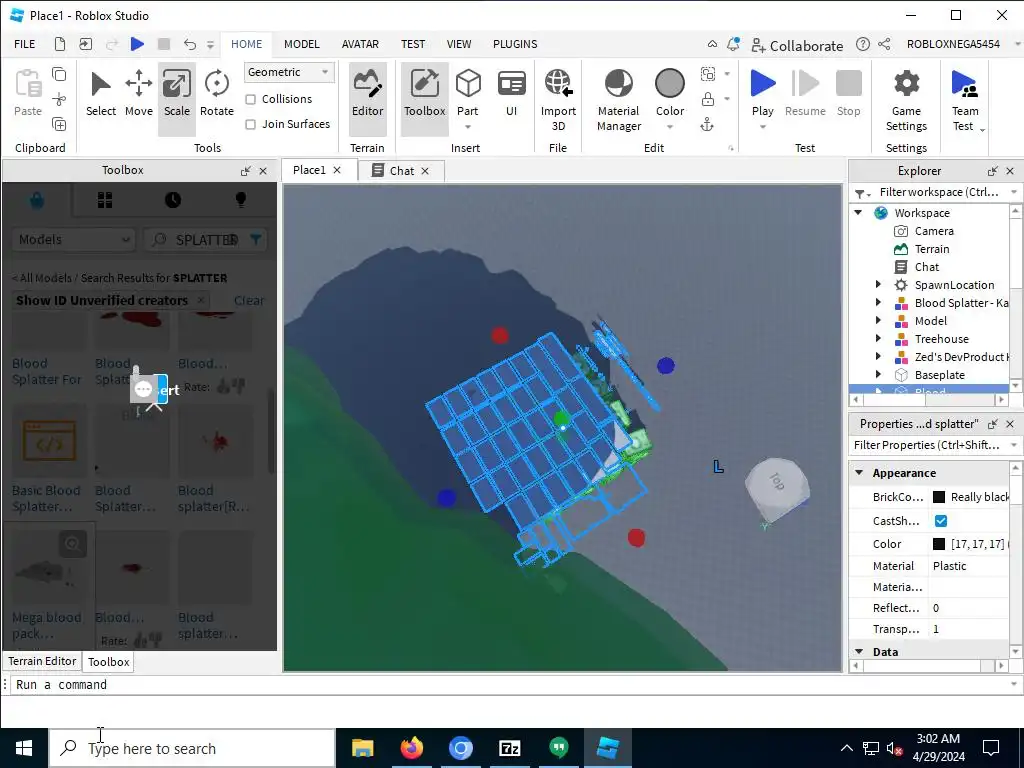Screen dimensions: 1024x768
Task: Enable Join Surfaces checkbox
Action: tap(250, 124)
